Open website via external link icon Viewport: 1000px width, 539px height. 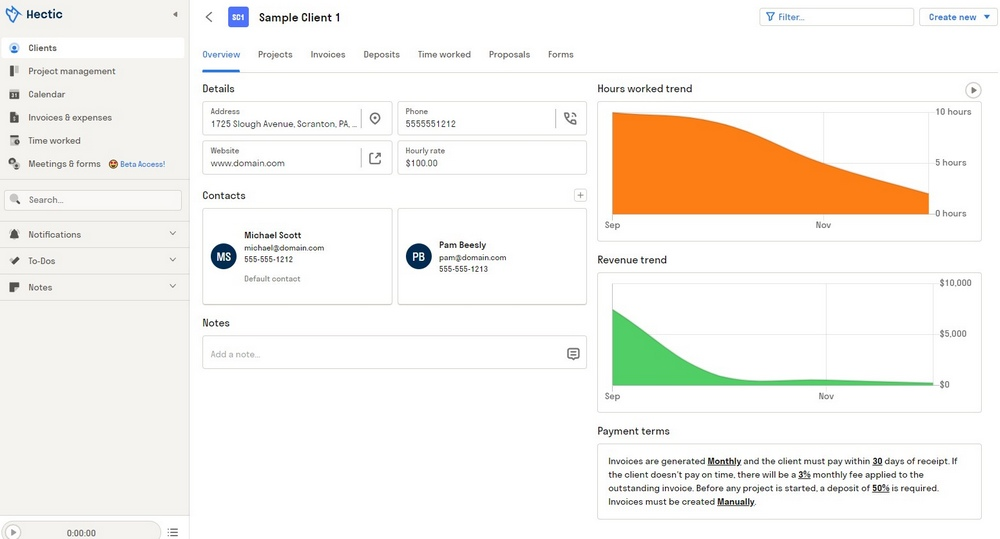tap(375, 158)
